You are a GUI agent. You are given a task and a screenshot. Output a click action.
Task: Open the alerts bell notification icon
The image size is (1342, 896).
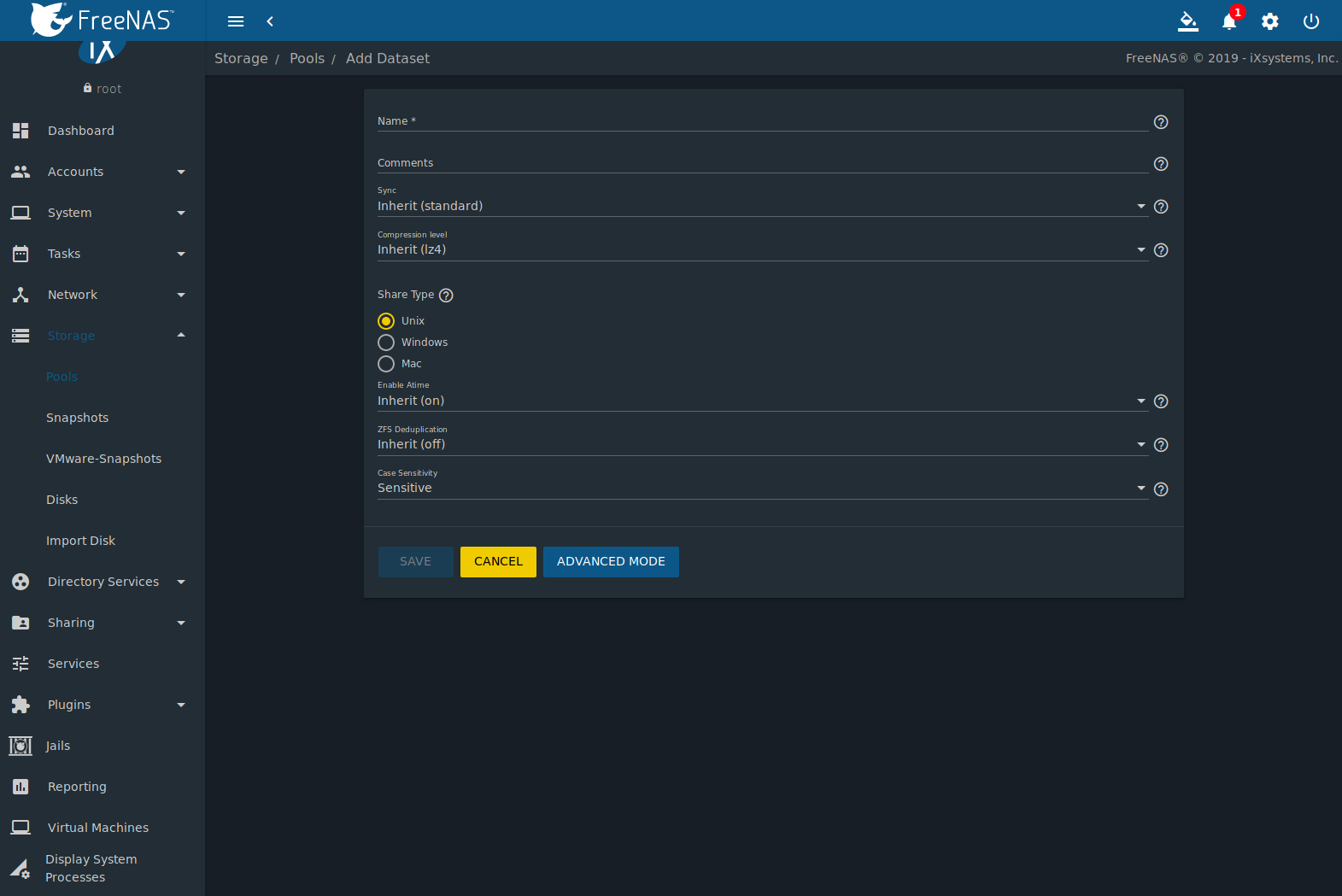click(1229, 21)
